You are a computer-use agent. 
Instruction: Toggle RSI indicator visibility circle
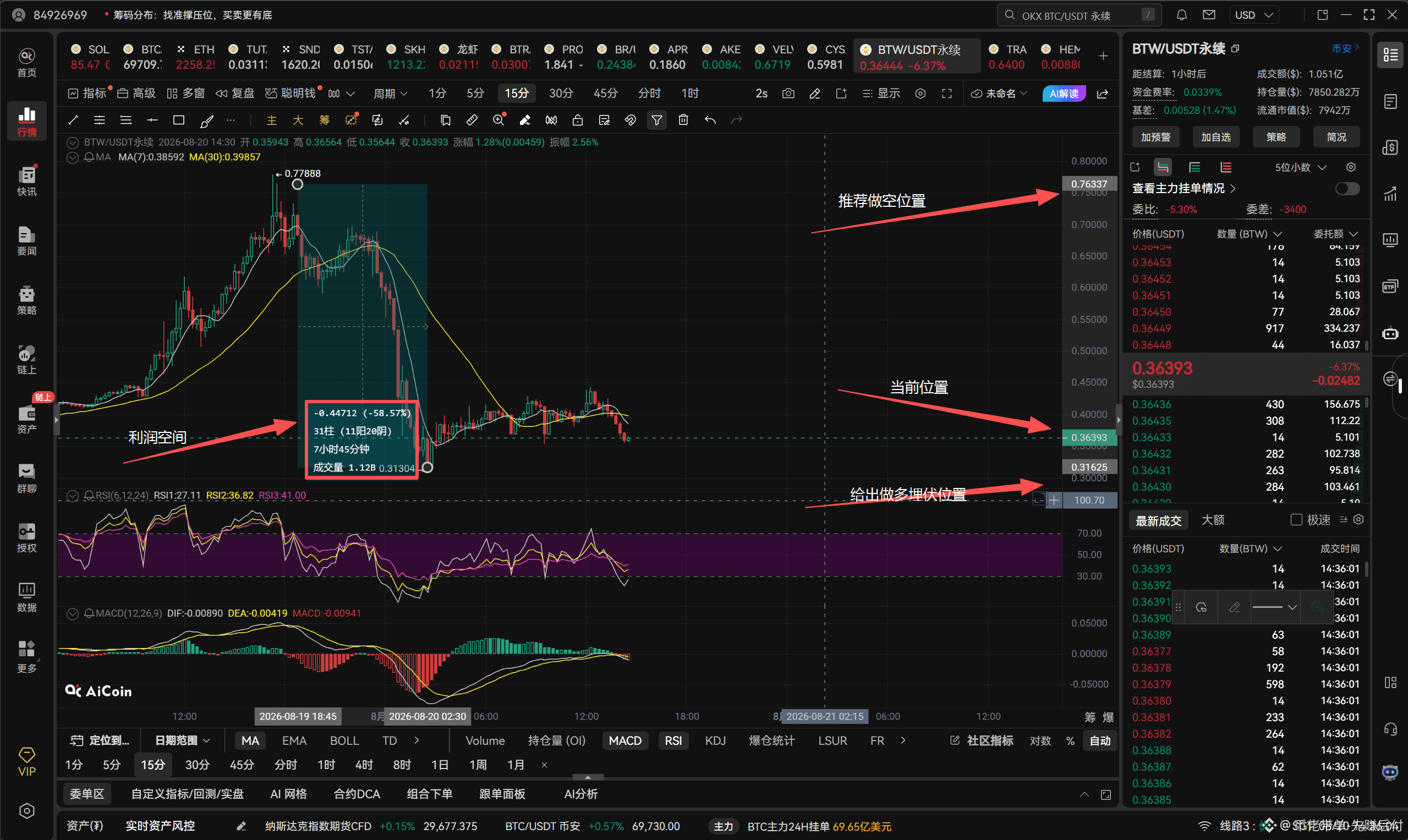[x=73, y=496]
